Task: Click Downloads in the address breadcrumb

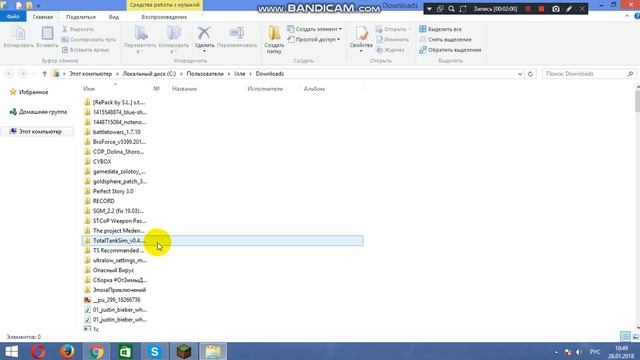Action: click(269, 74)
